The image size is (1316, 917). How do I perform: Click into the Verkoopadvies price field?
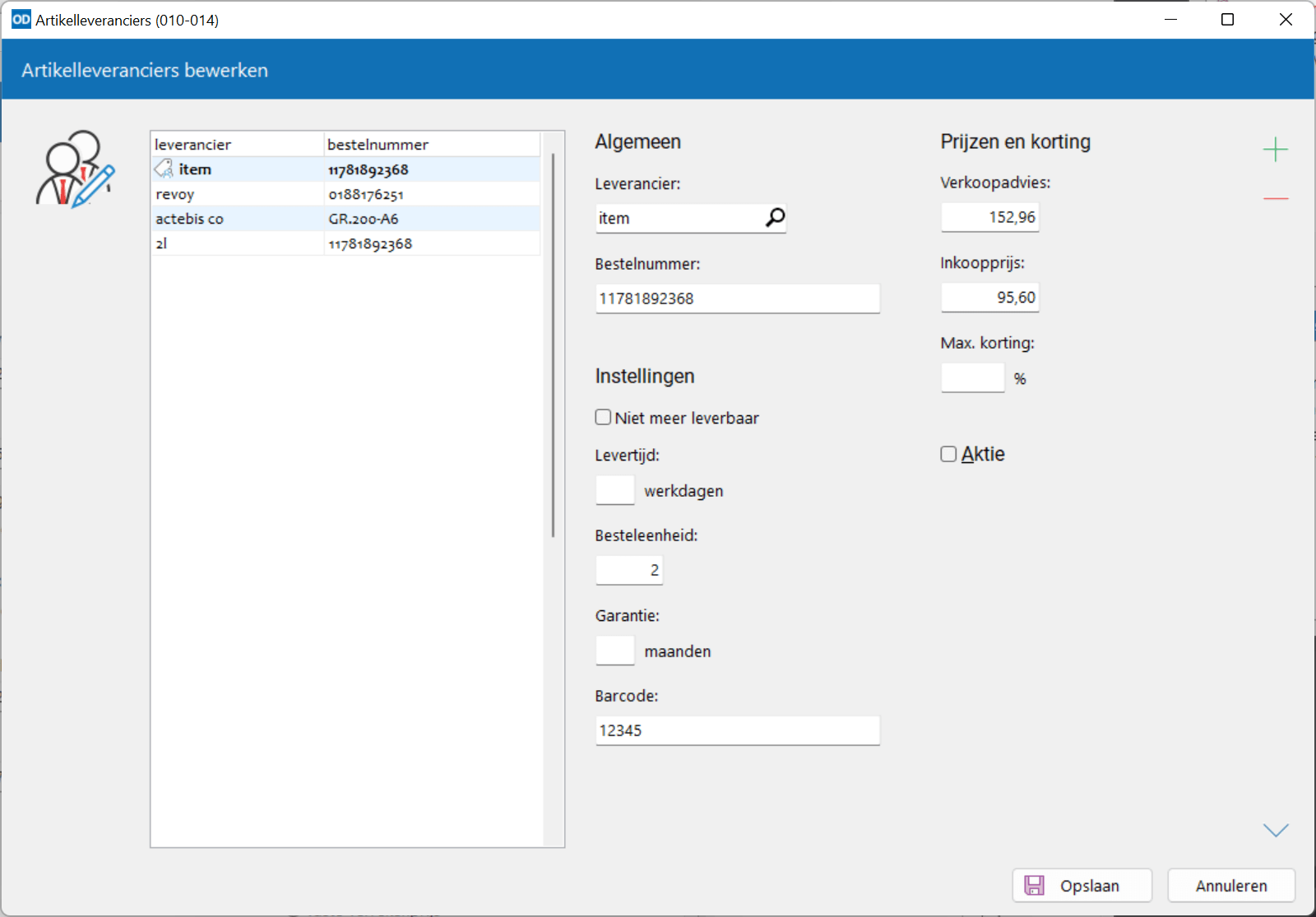pyautogui.click(x=989, y=217)
